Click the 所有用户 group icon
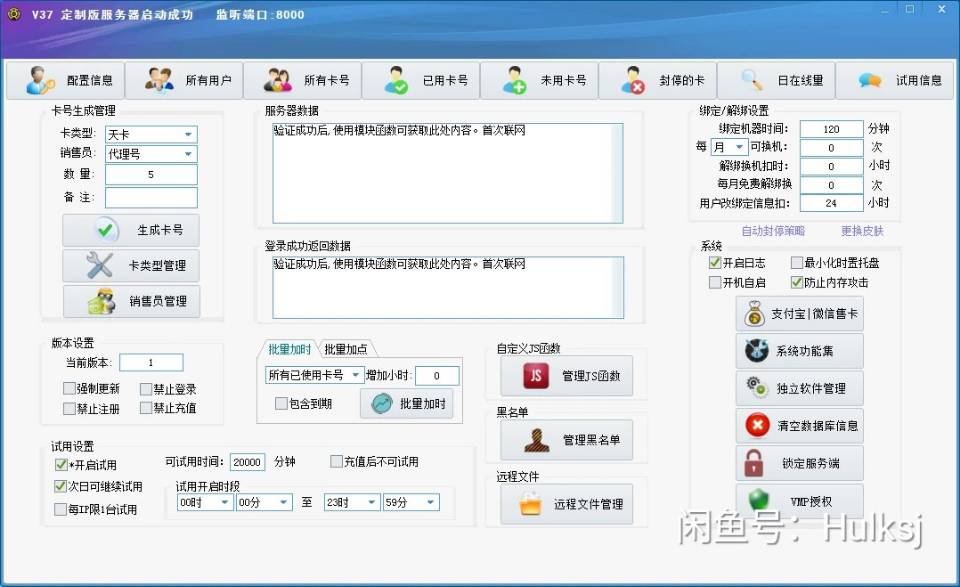The width and height of the screenshot is (960, 587). [x=159, y=80]
